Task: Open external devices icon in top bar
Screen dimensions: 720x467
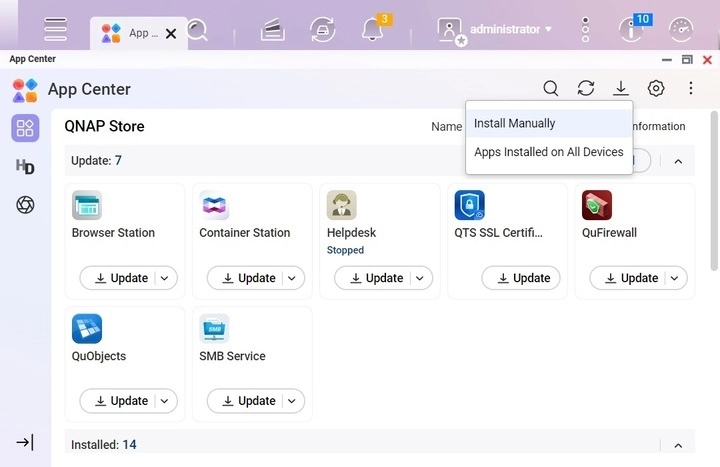Action: click(x=322, y=29)
